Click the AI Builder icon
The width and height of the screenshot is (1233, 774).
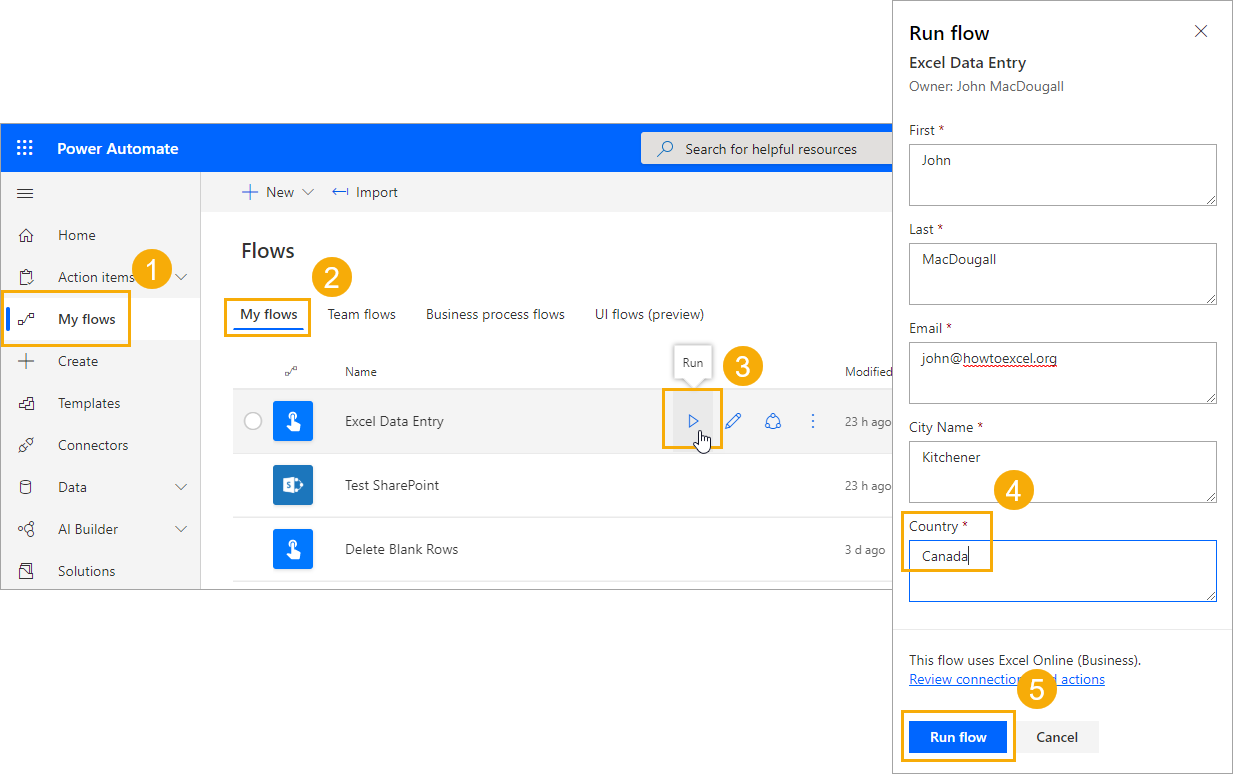(x=26, y=529)
